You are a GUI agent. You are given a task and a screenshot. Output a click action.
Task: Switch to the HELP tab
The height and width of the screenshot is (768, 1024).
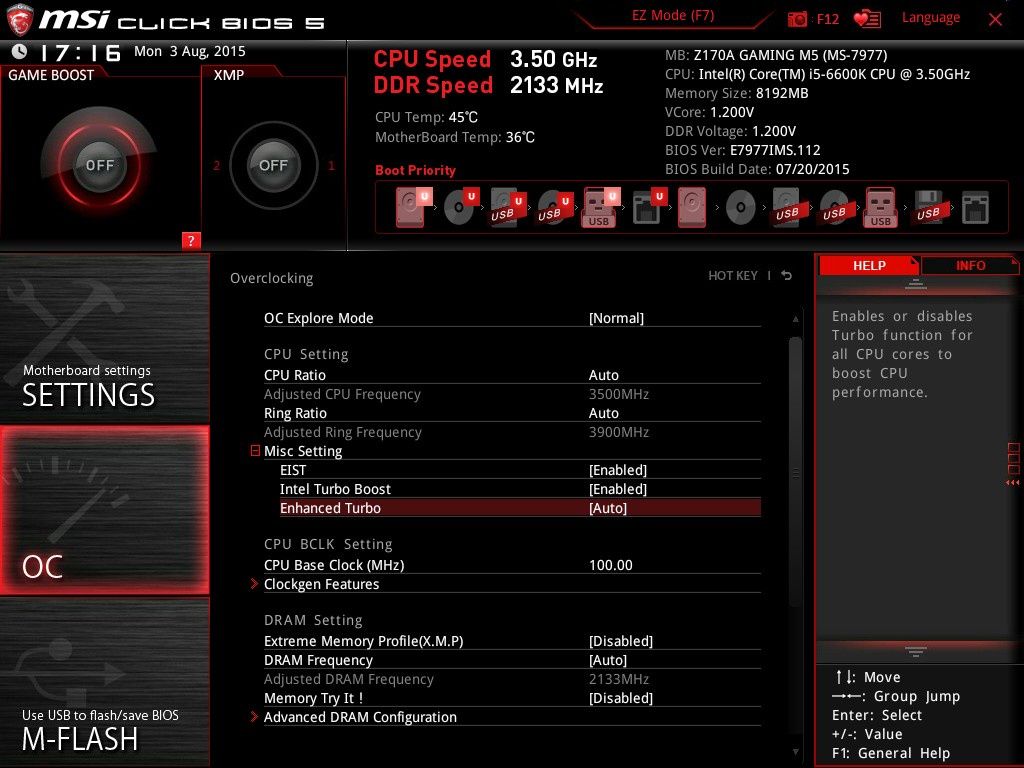[869, 266]
